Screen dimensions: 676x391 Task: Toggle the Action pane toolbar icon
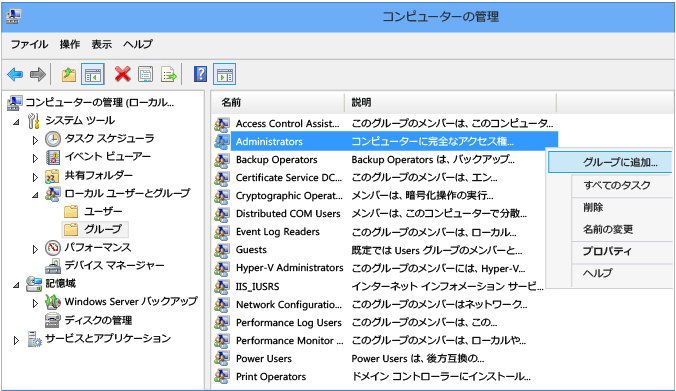(225, 75)
